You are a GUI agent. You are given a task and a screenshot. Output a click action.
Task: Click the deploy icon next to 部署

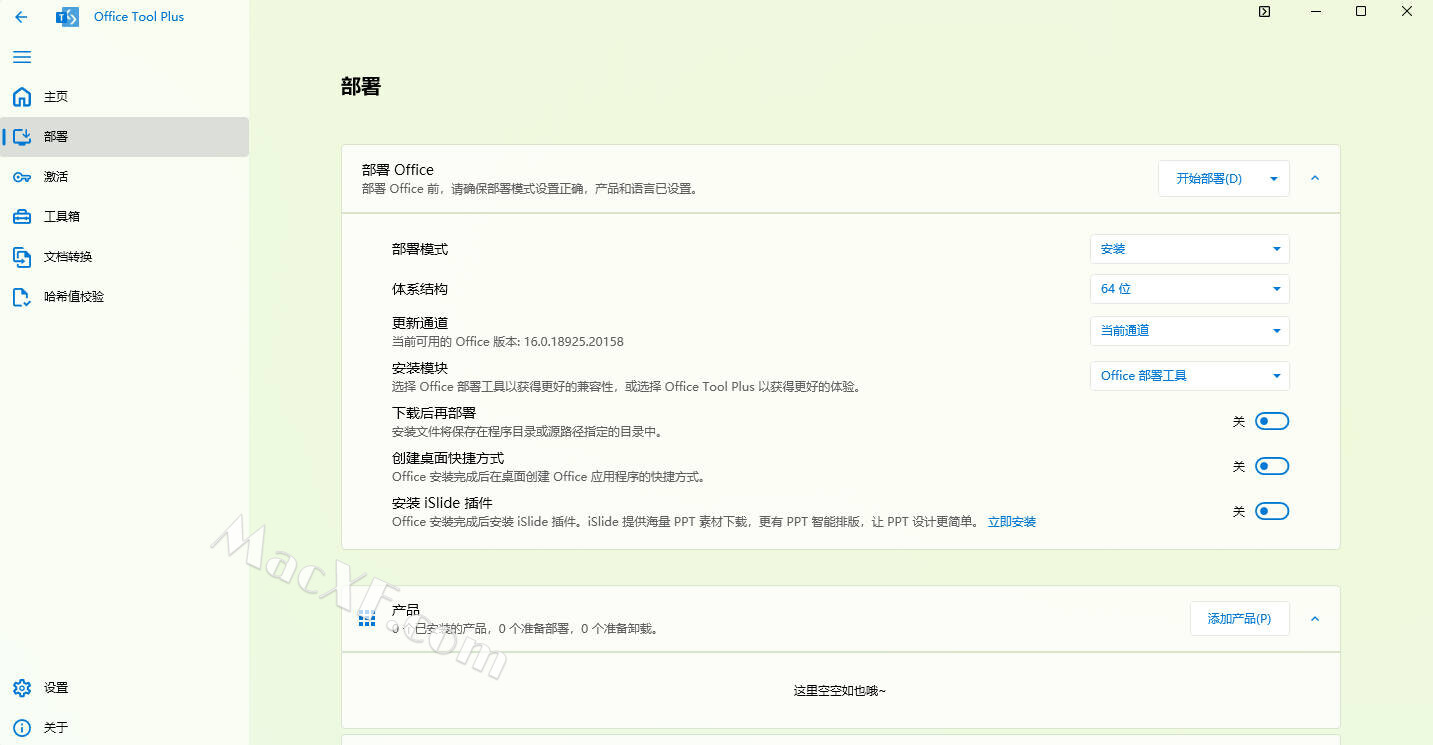click(x=22, y=137)
